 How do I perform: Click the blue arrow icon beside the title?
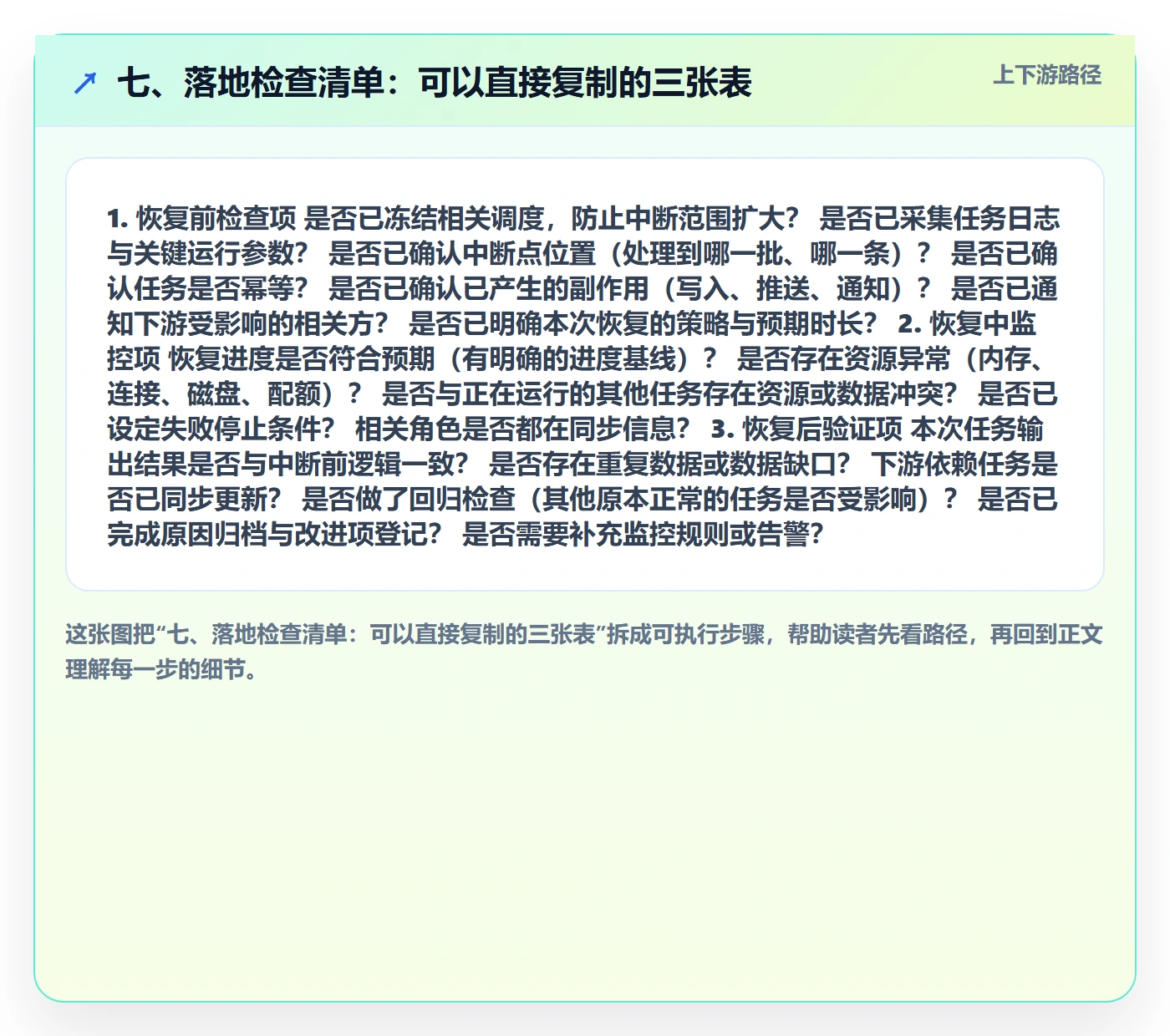click(x=85, y=83)
